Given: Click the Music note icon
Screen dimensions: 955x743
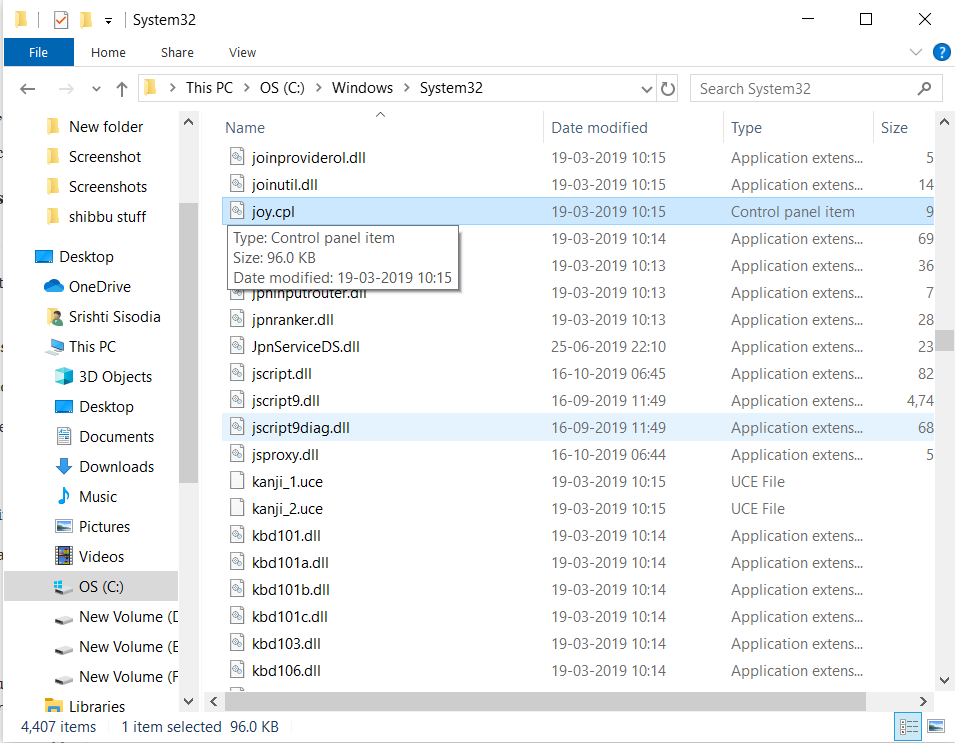Looking at the screenshot, I should 63,496.
